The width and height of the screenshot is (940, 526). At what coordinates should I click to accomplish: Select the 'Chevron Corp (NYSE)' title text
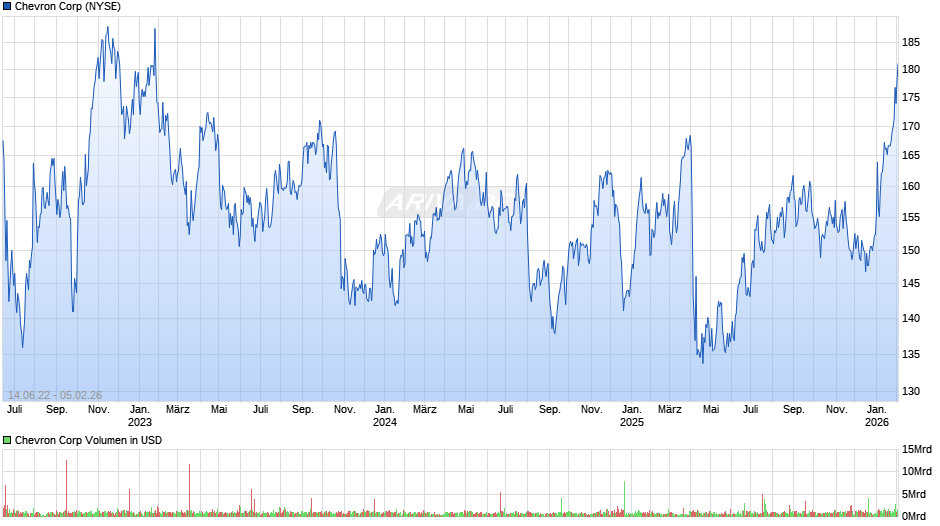click(68, 7)
